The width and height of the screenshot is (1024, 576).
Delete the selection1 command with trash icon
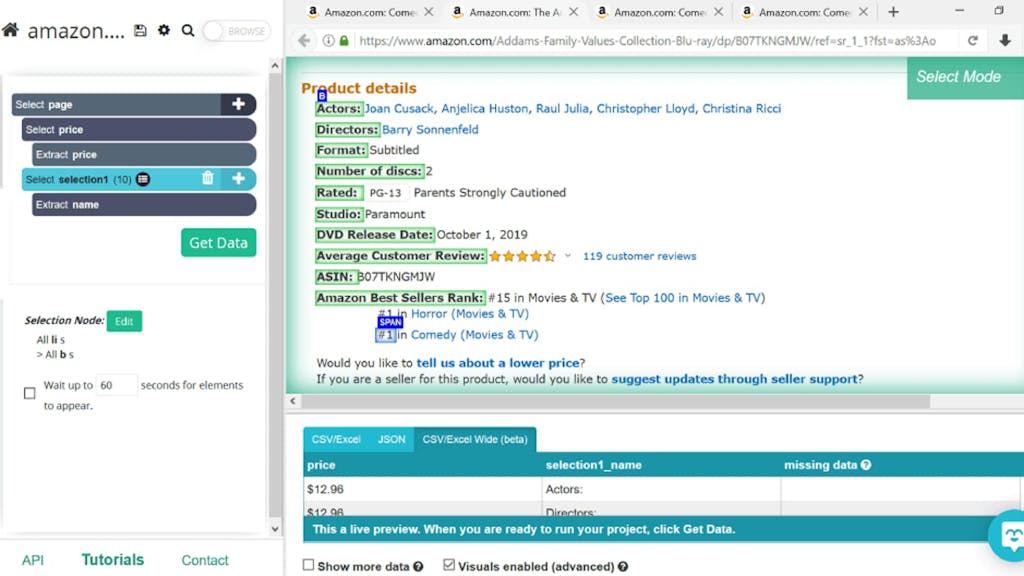208,178
